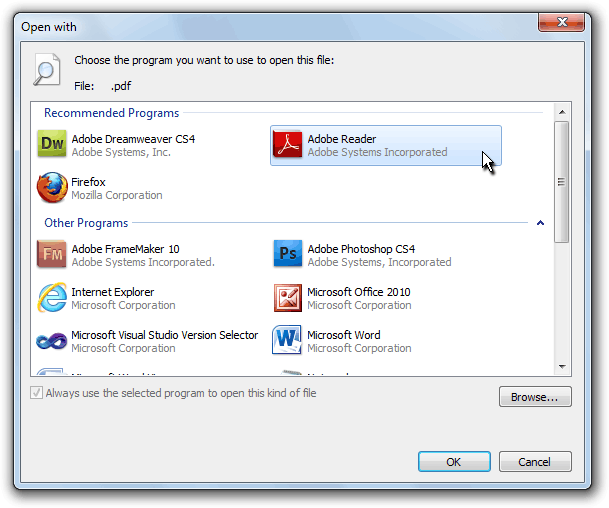Viewport: 609px width, 508px height.
Task: Select 'Adobe FrameMaker 10' name text
Action: (125, 249)
